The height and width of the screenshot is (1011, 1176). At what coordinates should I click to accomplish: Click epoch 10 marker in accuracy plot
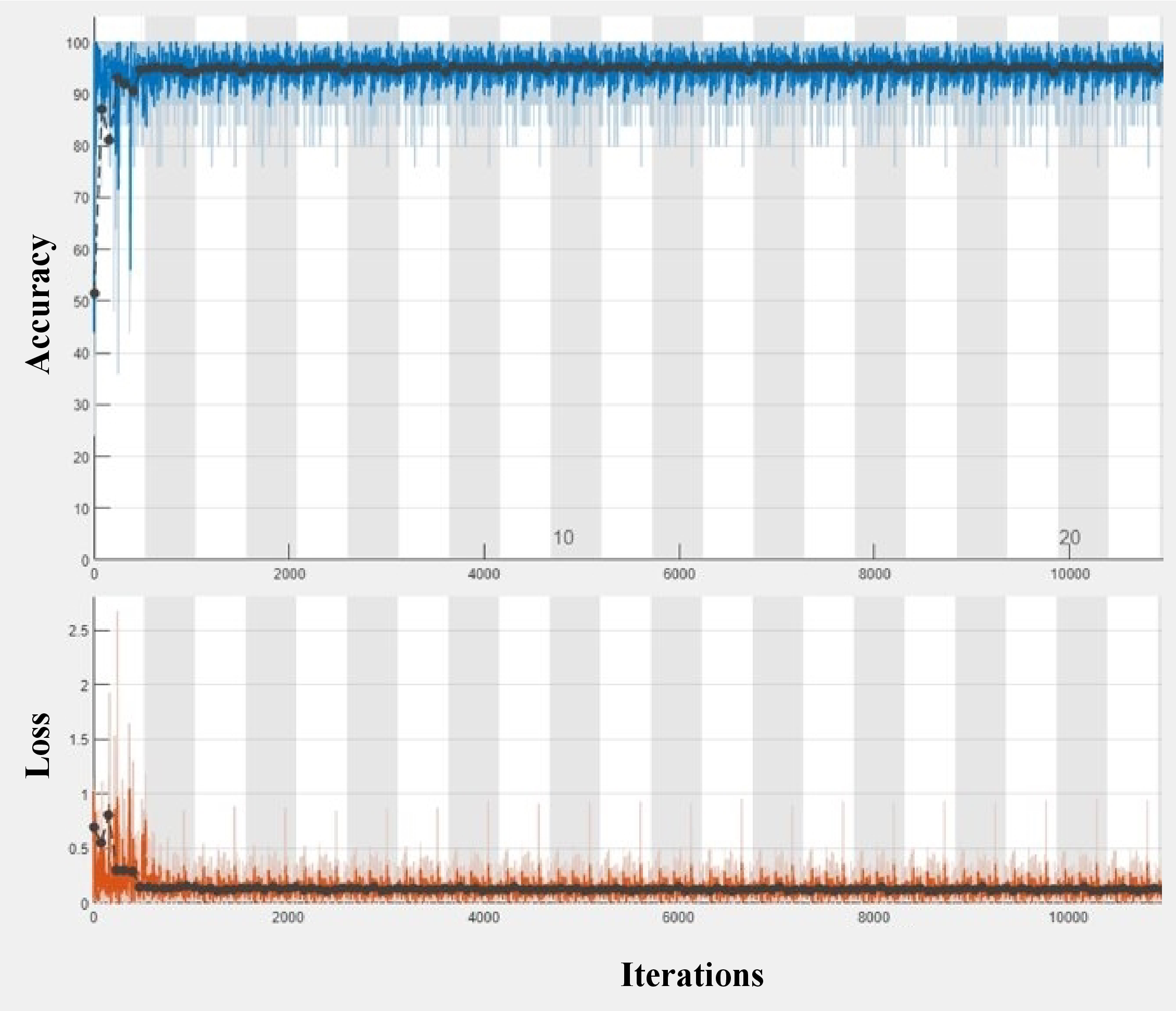(563, 538)
